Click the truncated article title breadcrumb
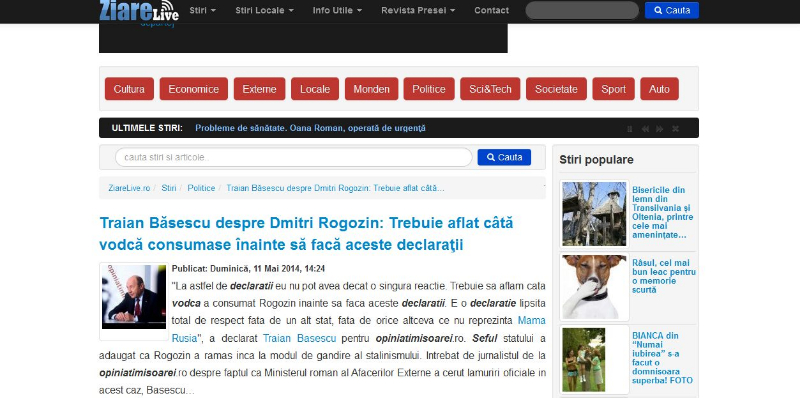Viewport: 800px width, 398px height. (335, 188)
